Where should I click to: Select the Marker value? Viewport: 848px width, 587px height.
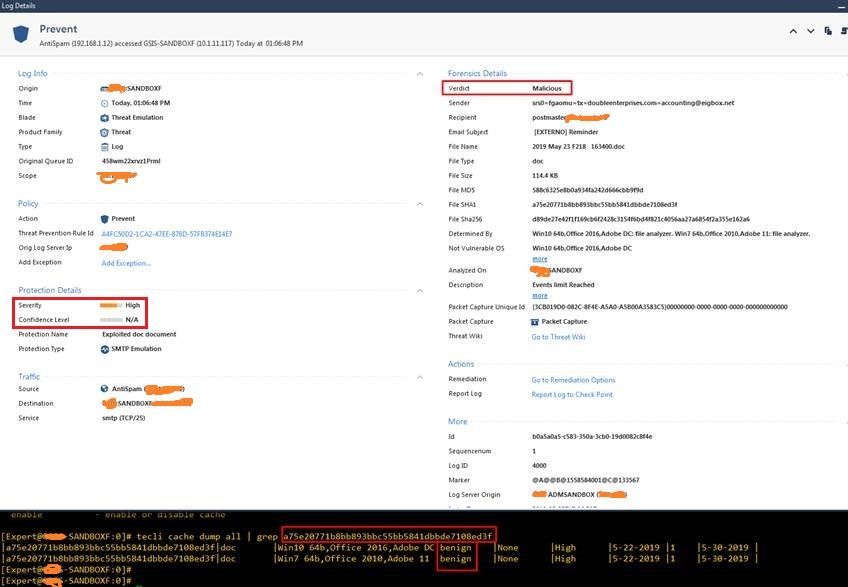pos(586,480)
